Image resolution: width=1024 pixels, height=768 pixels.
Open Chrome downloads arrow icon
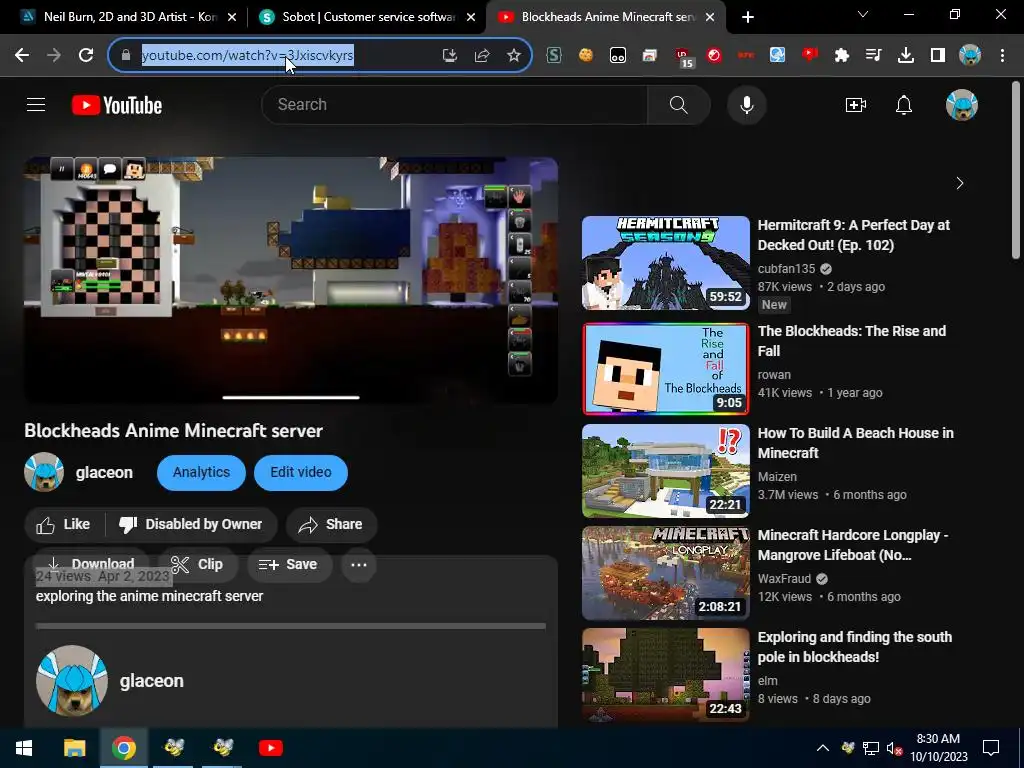tap(906, 56)
